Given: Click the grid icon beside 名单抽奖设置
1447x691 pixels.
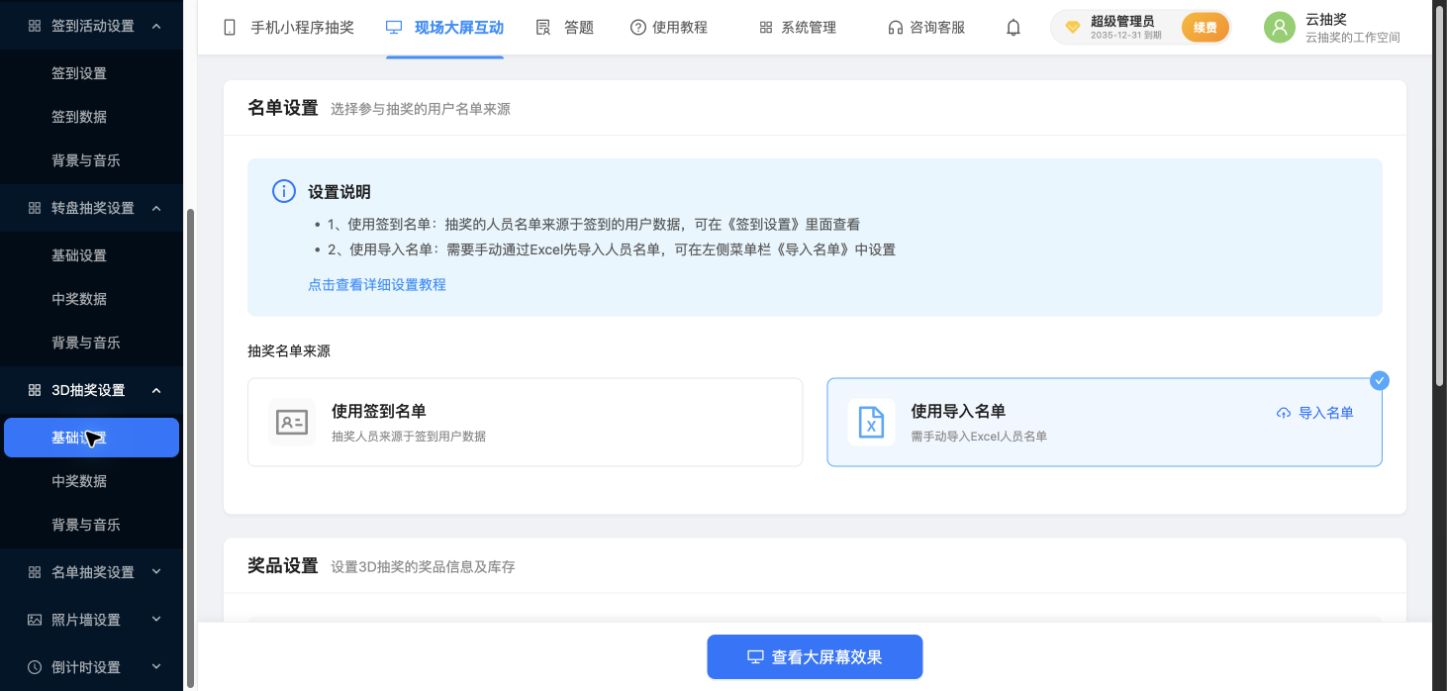Looking at the screenshot, I should pos(34,572).
